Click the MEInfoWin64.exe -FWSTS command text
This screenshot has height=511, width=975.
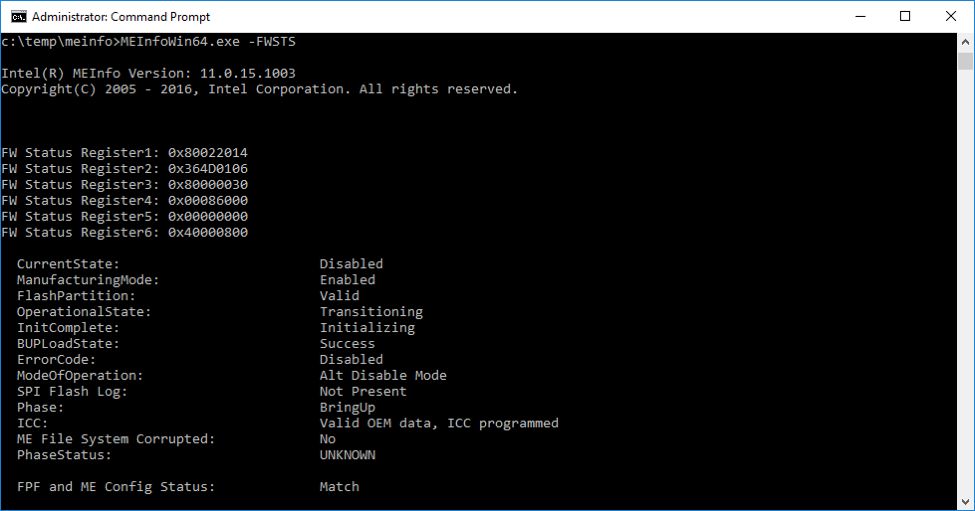point(207,41)
